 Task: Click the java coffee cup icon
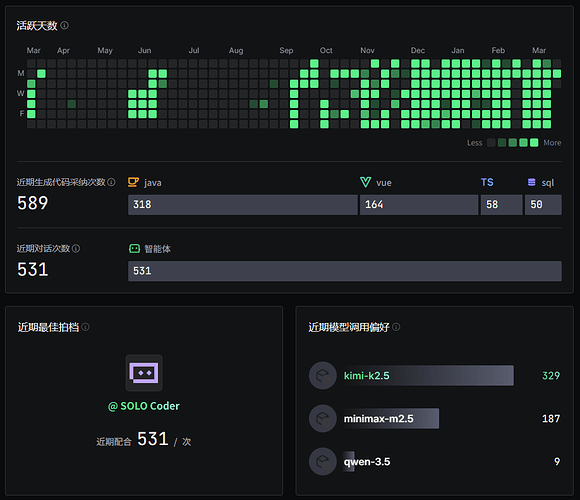[x=133, y=182]
